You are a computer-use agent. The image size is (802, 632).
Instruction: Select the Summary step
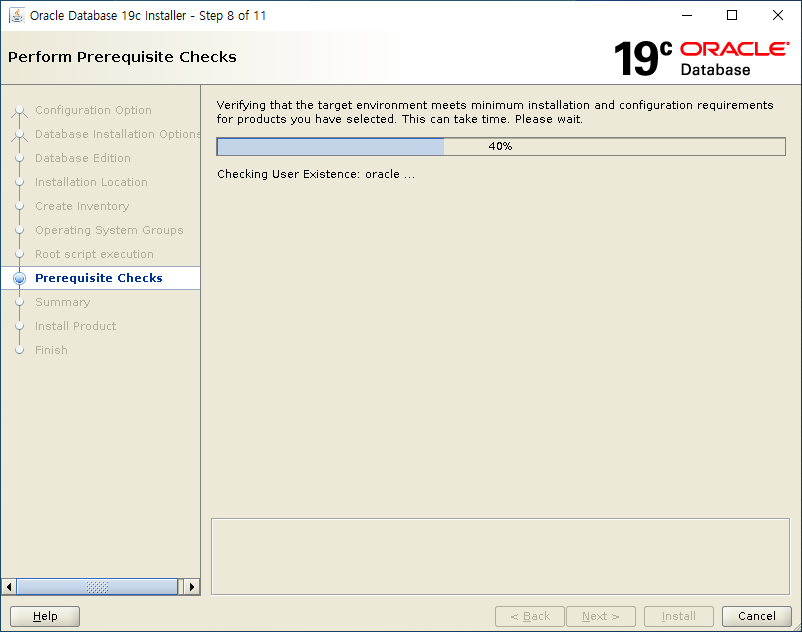pos(62,302)
